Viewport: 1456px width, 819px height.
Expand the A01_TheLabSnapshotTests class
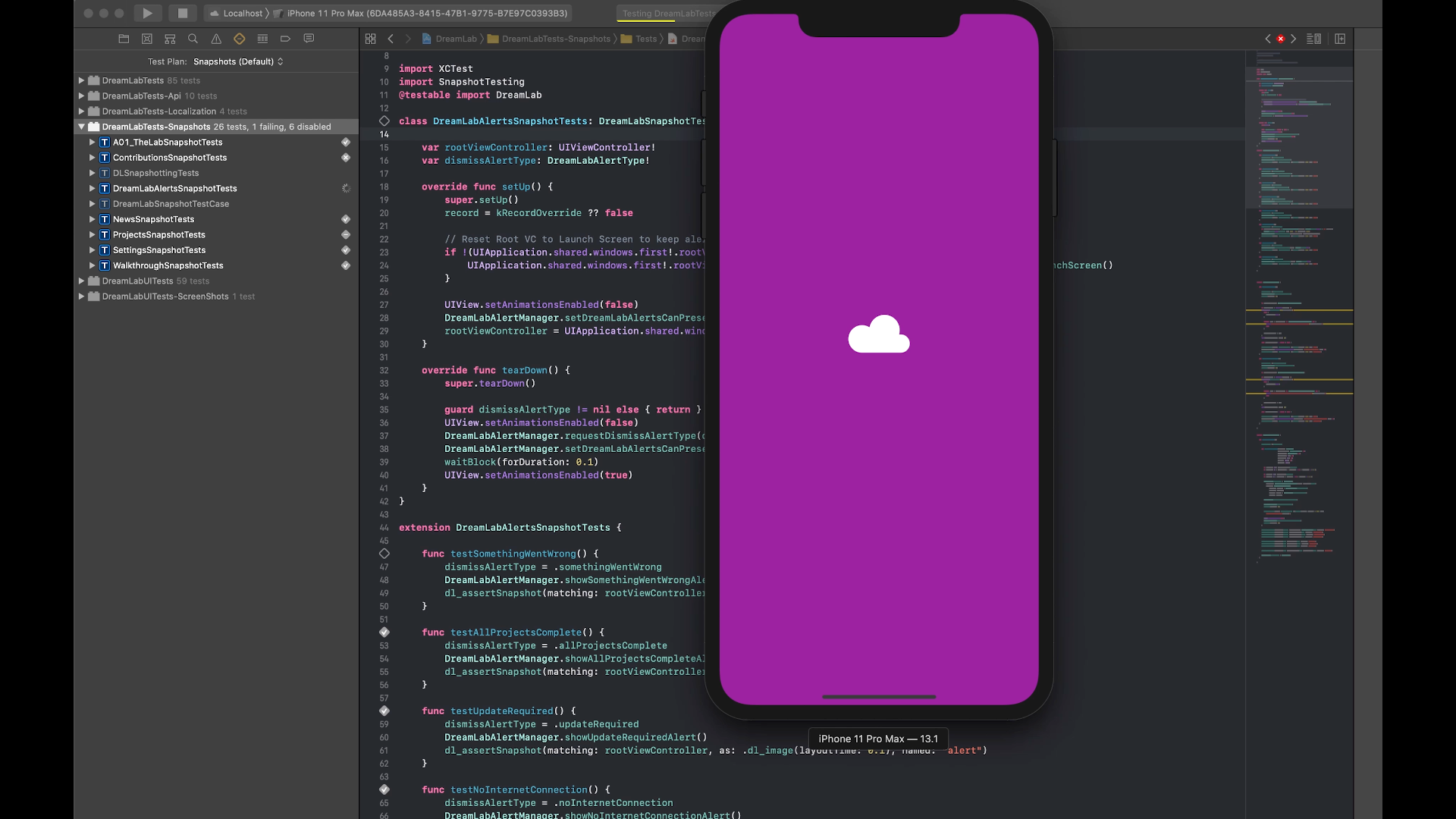92,142
